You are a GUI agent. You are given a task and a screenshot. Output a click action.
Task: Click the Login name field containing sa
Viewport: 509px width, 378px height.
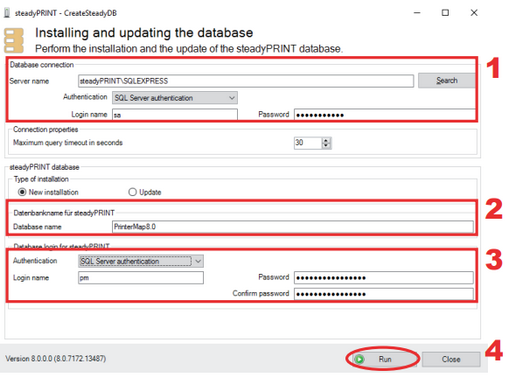175,115
